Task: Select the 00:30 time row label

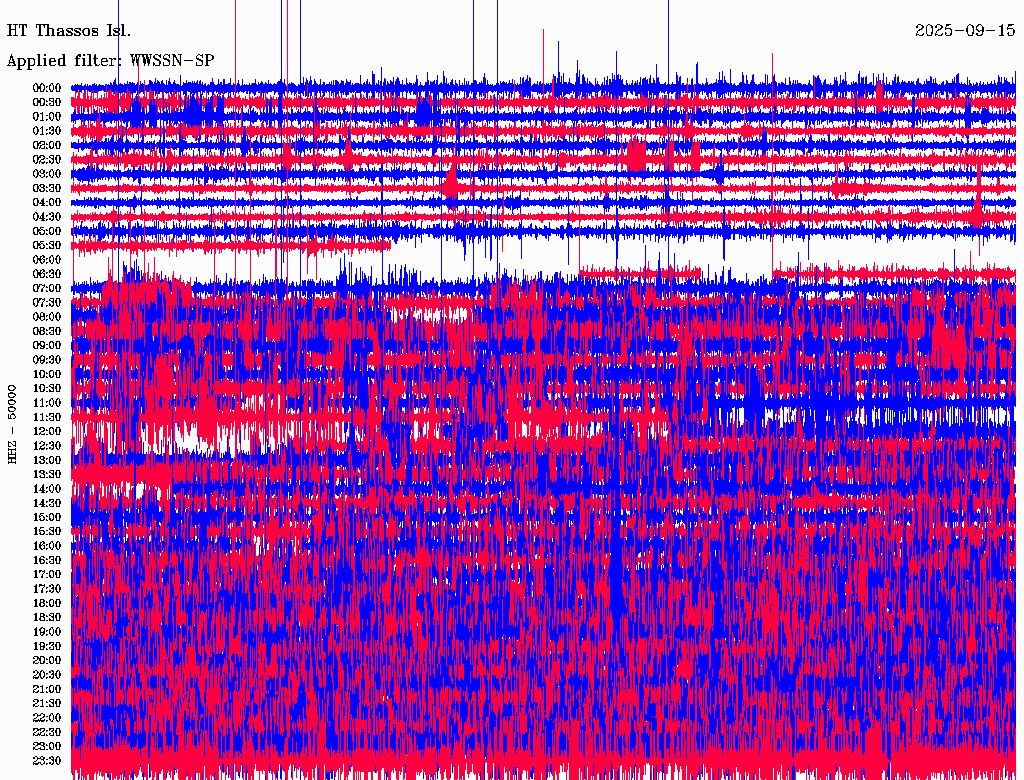Action: tap(47, 102)
